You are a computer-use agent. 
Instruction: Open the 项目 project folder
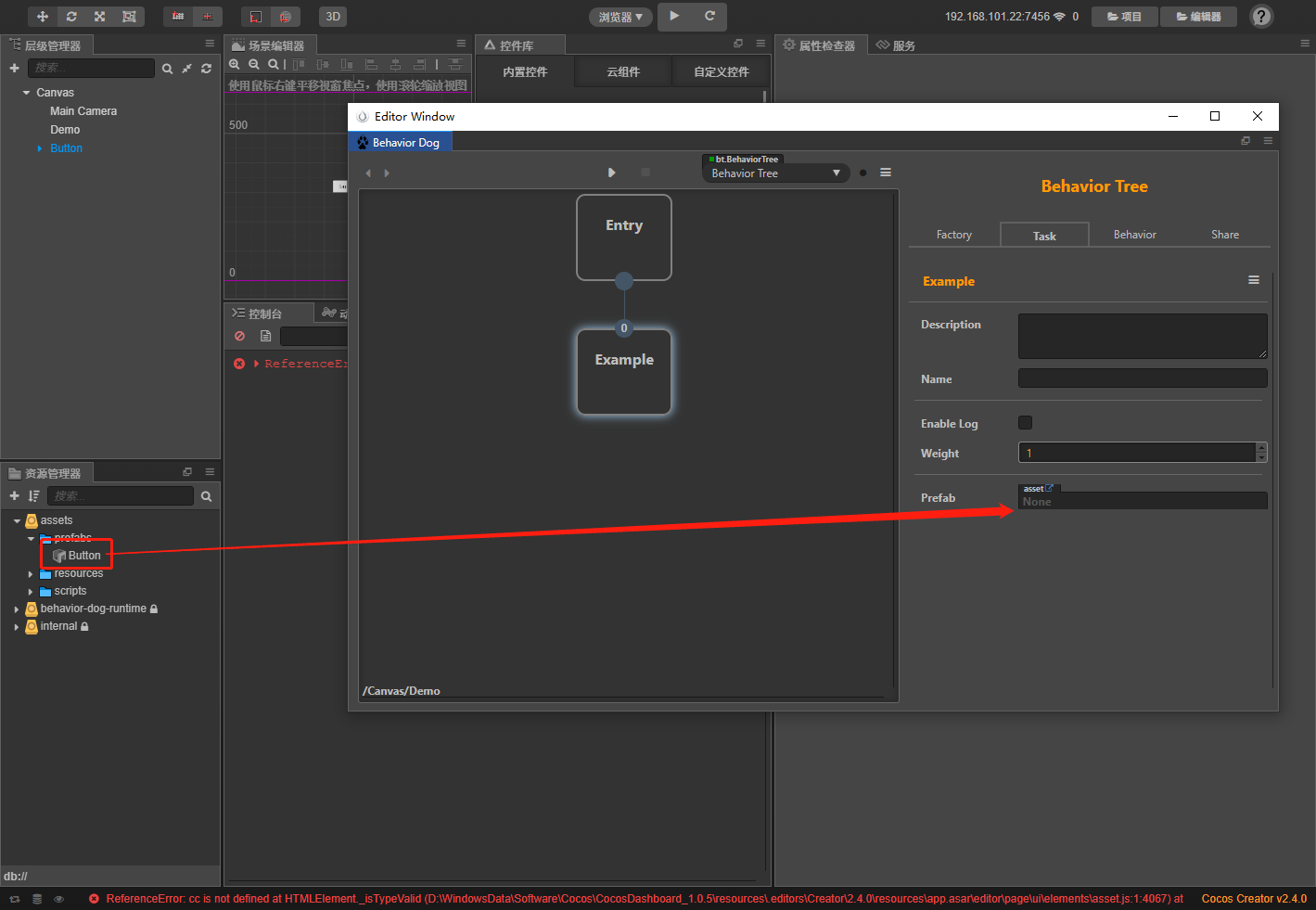tap(1125, 17)
